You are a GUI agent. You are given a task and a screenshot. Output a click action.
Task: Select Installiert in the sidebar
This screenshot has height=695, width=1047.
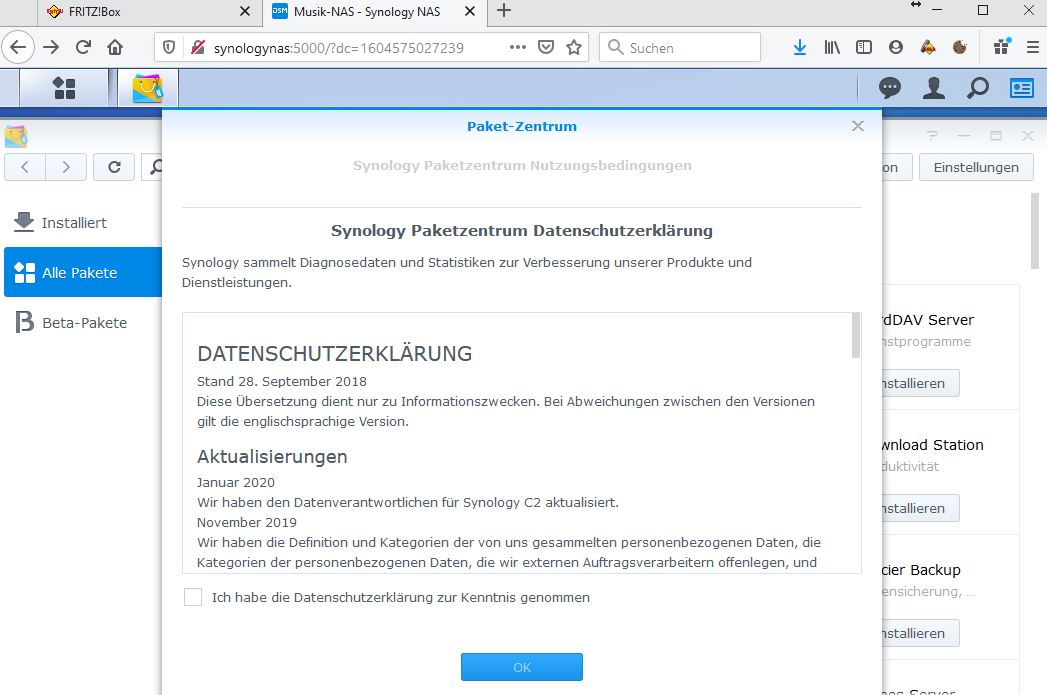tap(83, 222)
